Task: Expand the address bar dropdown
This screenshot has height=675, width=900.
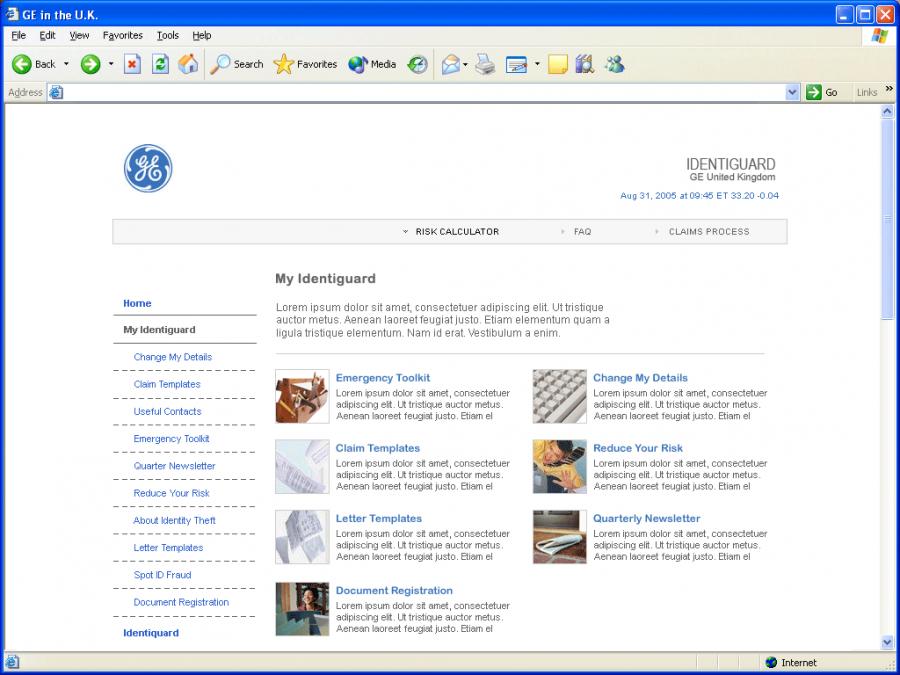Action: 792,92
